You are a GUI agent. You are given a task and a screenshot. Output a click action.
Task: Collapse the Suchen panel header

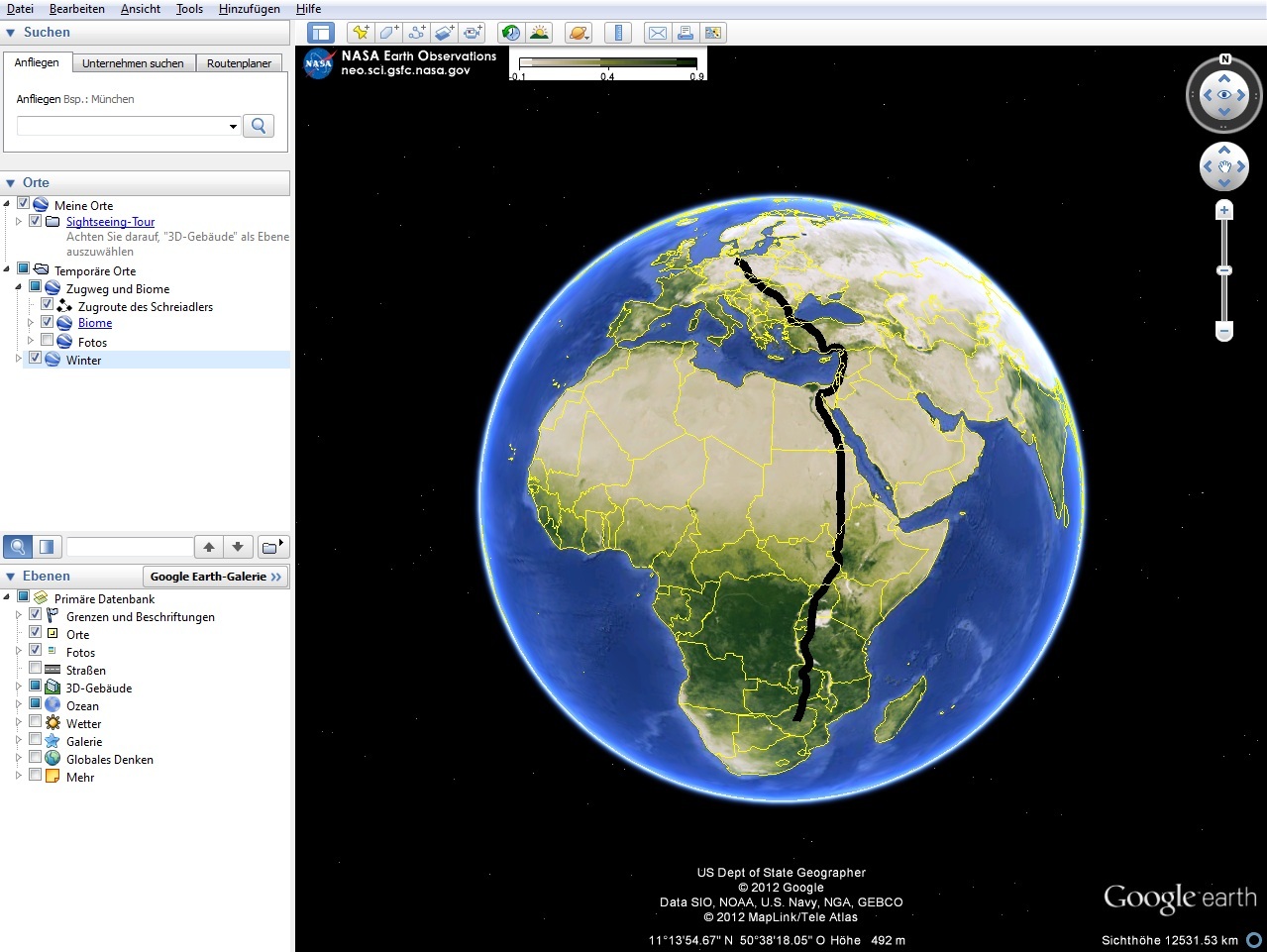[11, 33]
